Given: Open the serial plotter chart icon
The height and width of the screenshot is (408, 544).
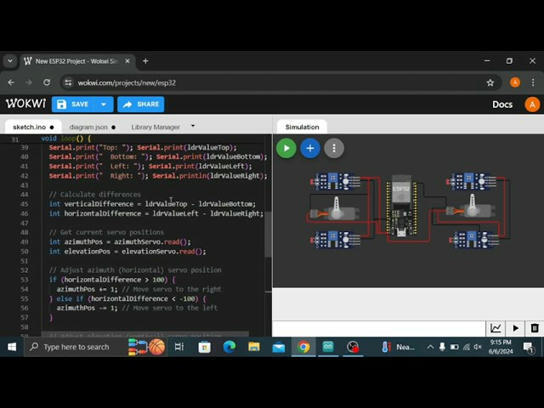Looking at the screenshot, I should [x=495, y=328].
